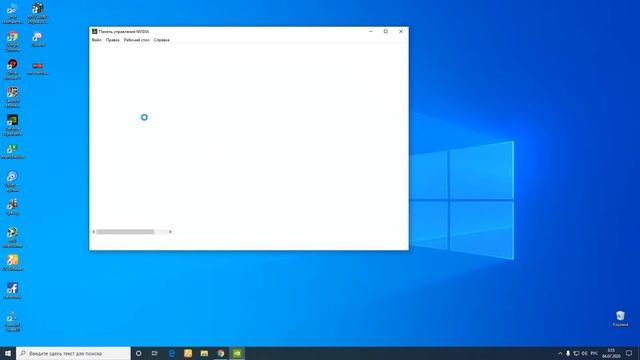Click the NVIDIA icon in the window title bar
Viewport: 640px width, 360px height.
coord(94,31)
